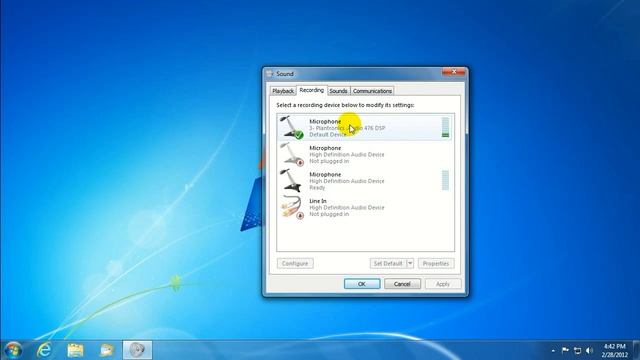Select the 'Line In' device label
This screenshot has height=360, width=640.
click(x=318, y=201)
